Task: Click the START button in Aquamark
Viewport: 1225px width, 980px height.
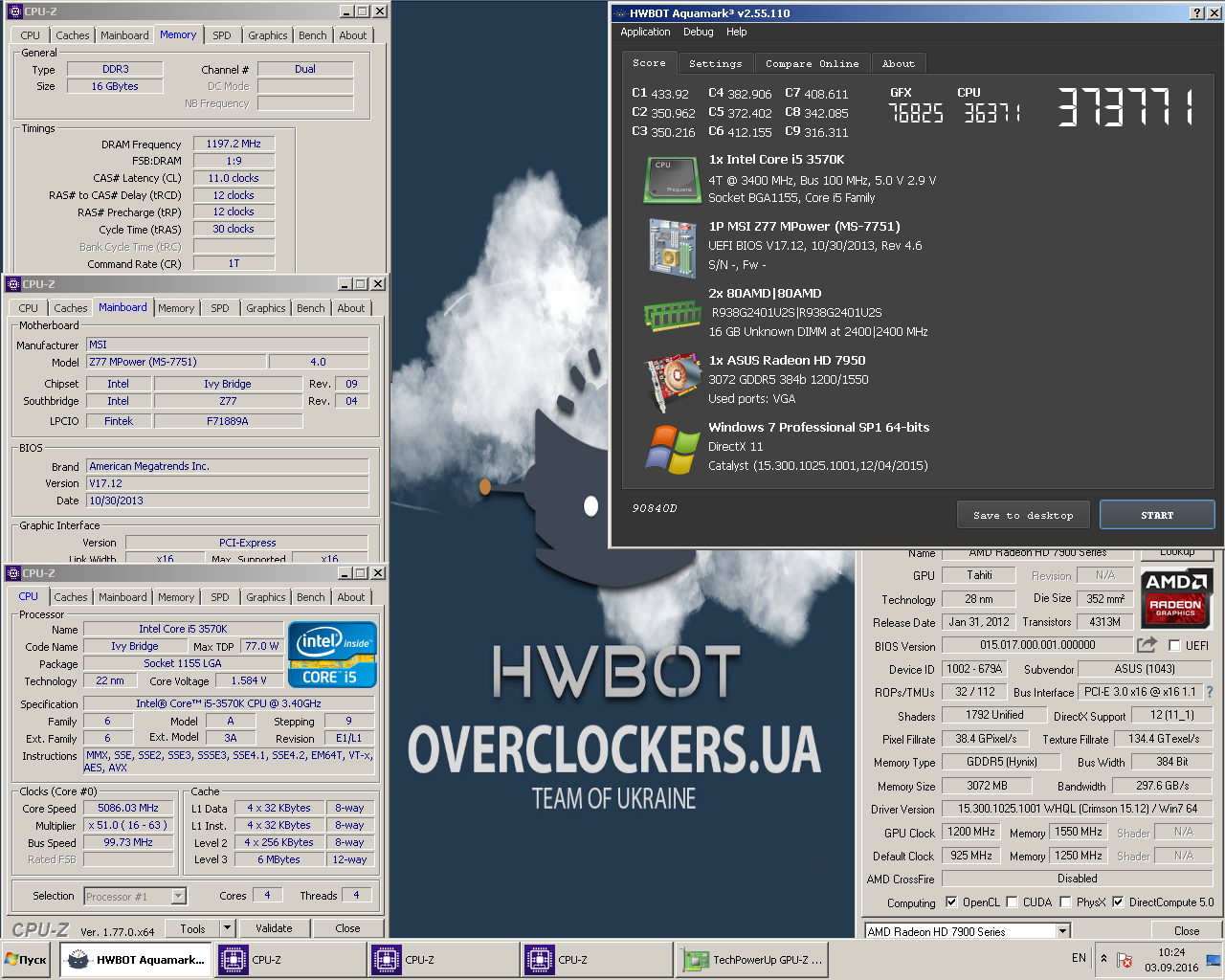Action: 1157,515
